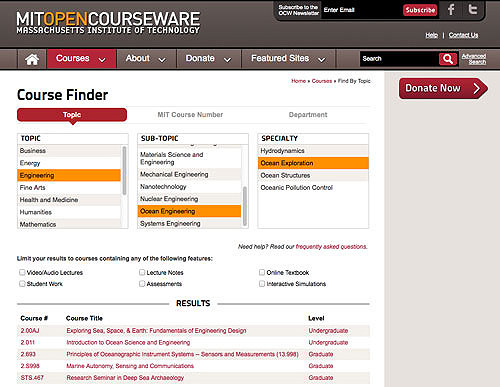This screenshot has height=387, width=500.
Task: Select Health and Medicine topic
Action: click(69, 200)
